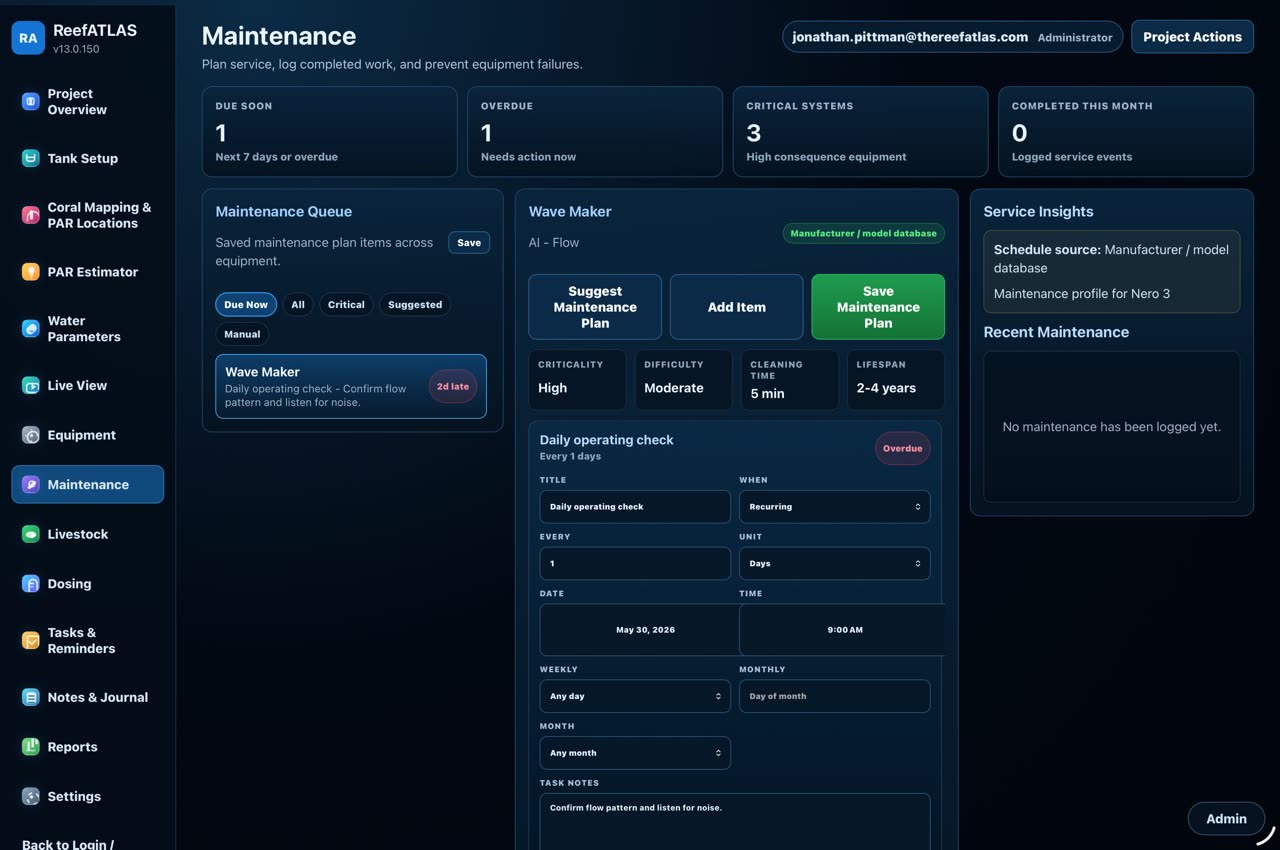Click the Project Overview sidebar icon
The image size is (1280, 850).
pos(31,101)
